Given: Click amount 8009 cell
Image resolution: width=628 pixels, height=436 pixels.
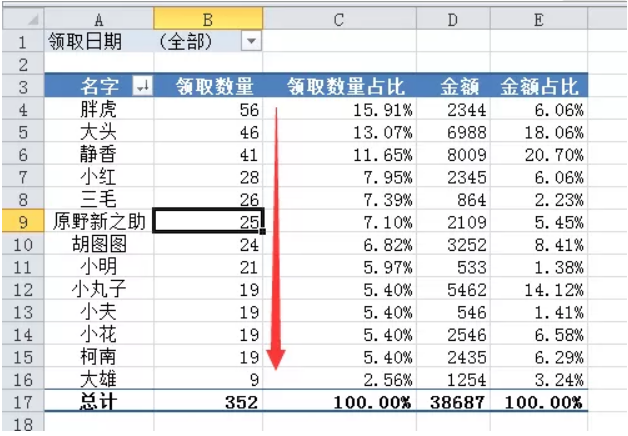Looking at the screenshot, I should point(453,154).
